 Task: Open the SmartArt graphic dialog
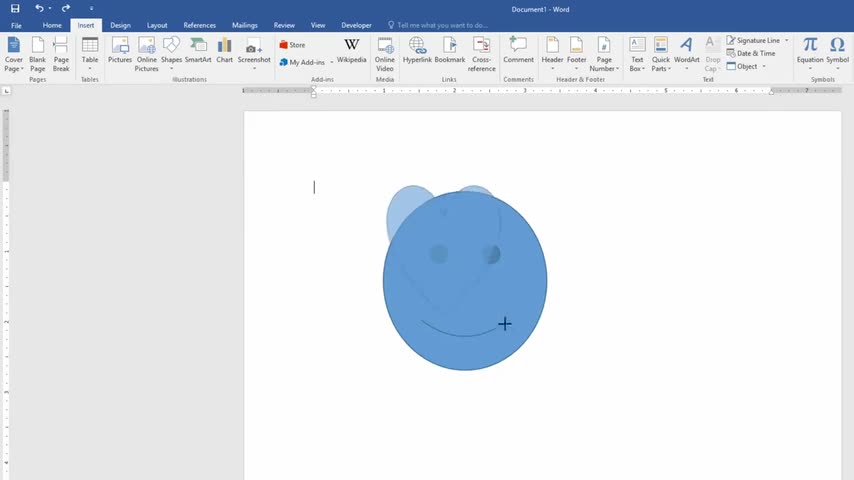click(x=198, y=50)
